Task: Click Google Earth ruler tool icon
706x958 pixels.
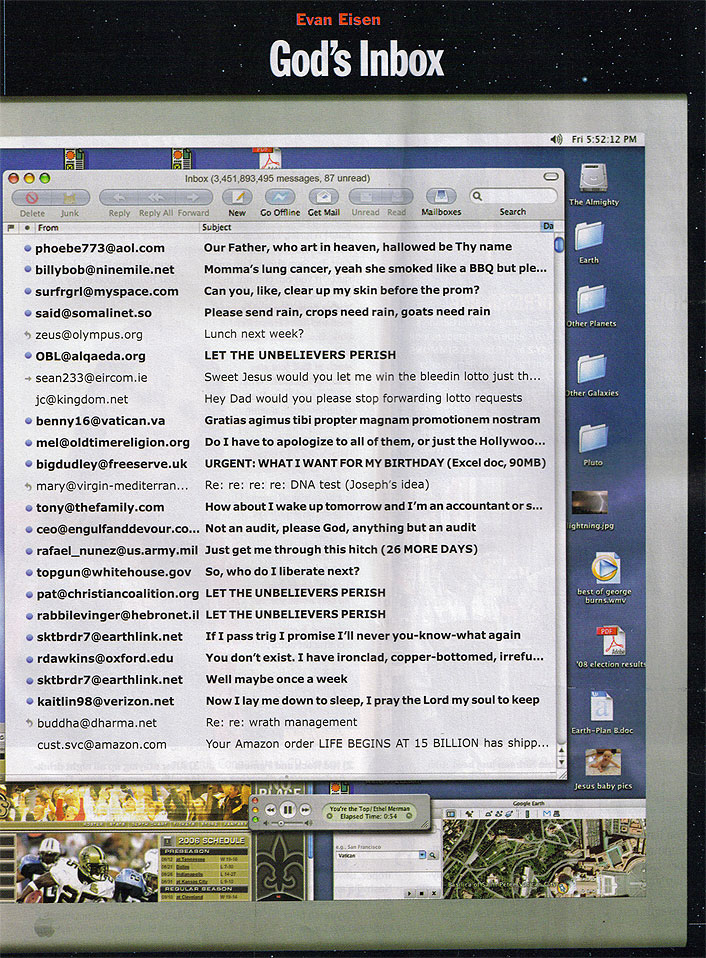Action: (x=527, y=814)
